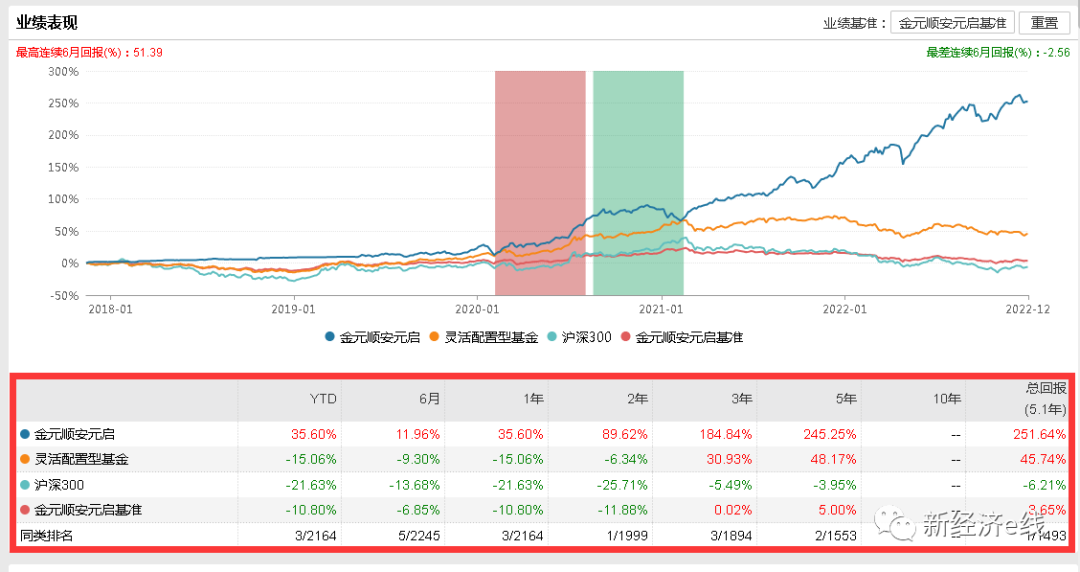Select the 6月 column header

(428, 398)
